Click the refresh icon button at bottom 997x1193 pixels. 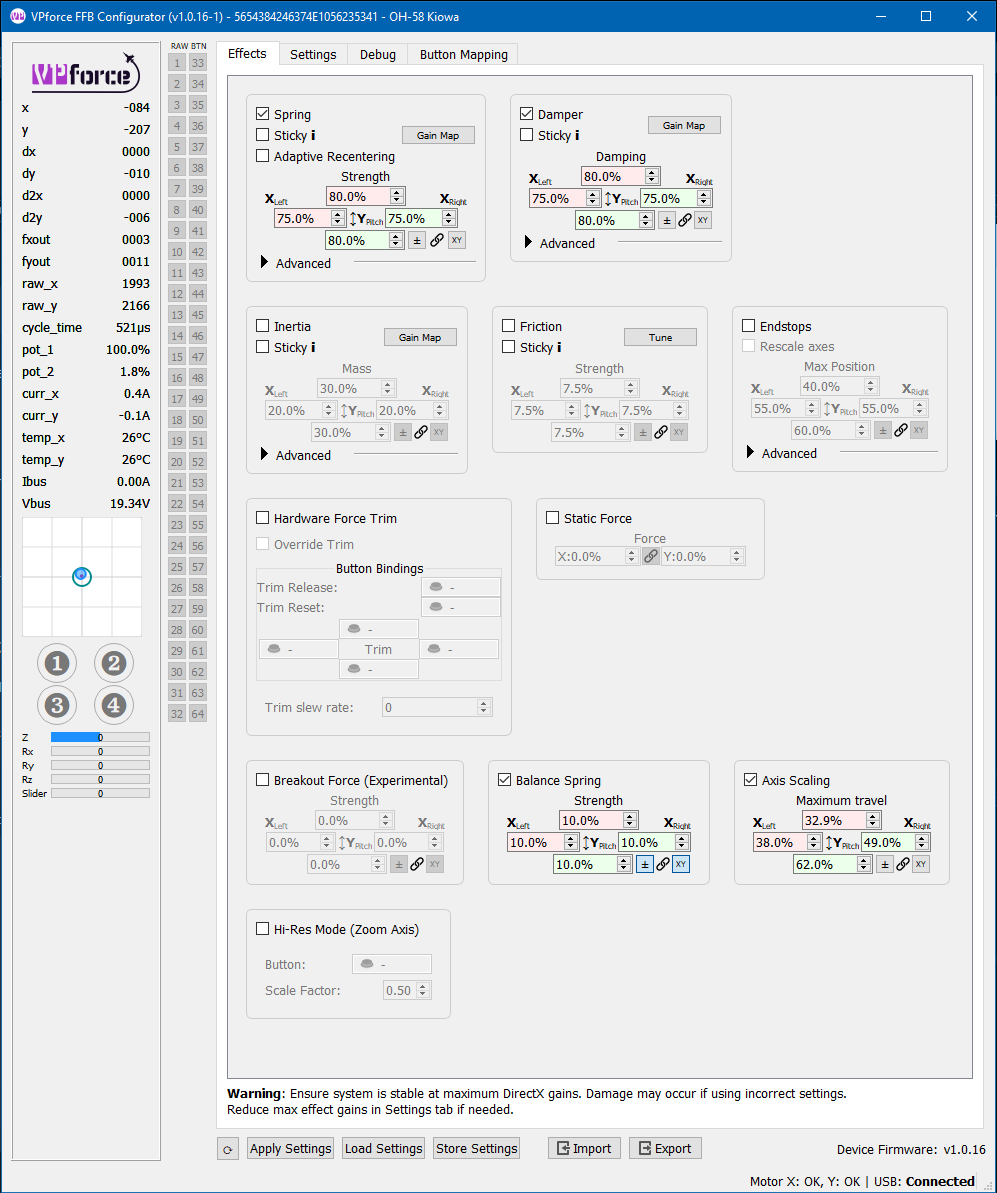(x=228, y=1149)
